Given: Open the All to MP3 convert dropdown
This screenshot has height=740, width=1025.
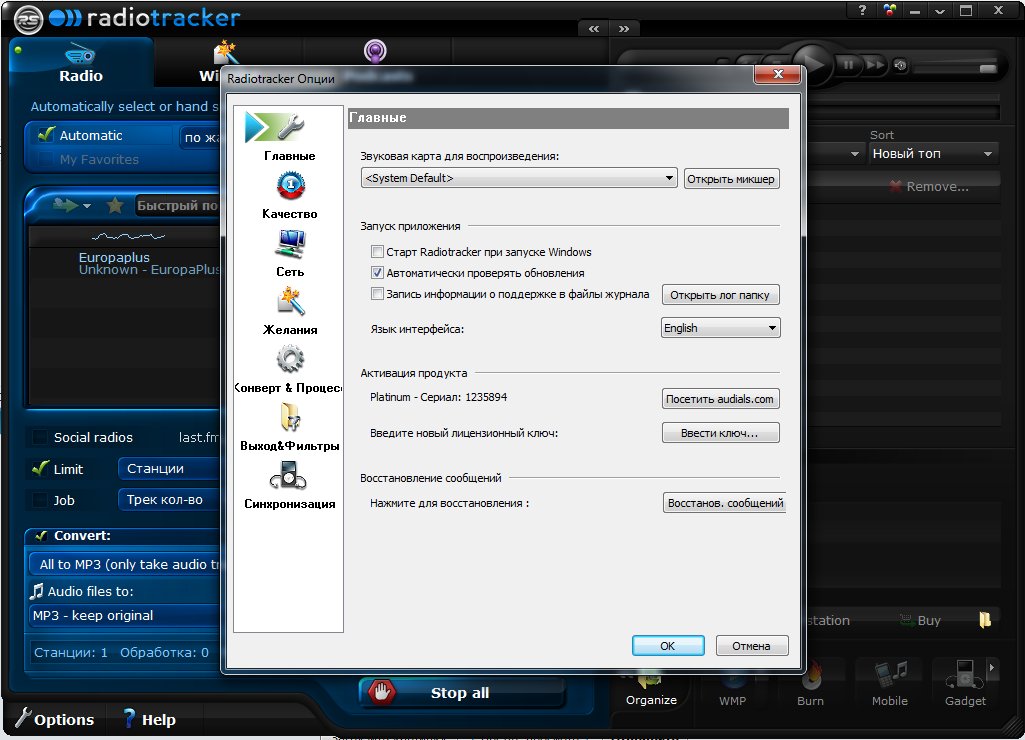Looking at the screenshot, I should coord(125,564).
